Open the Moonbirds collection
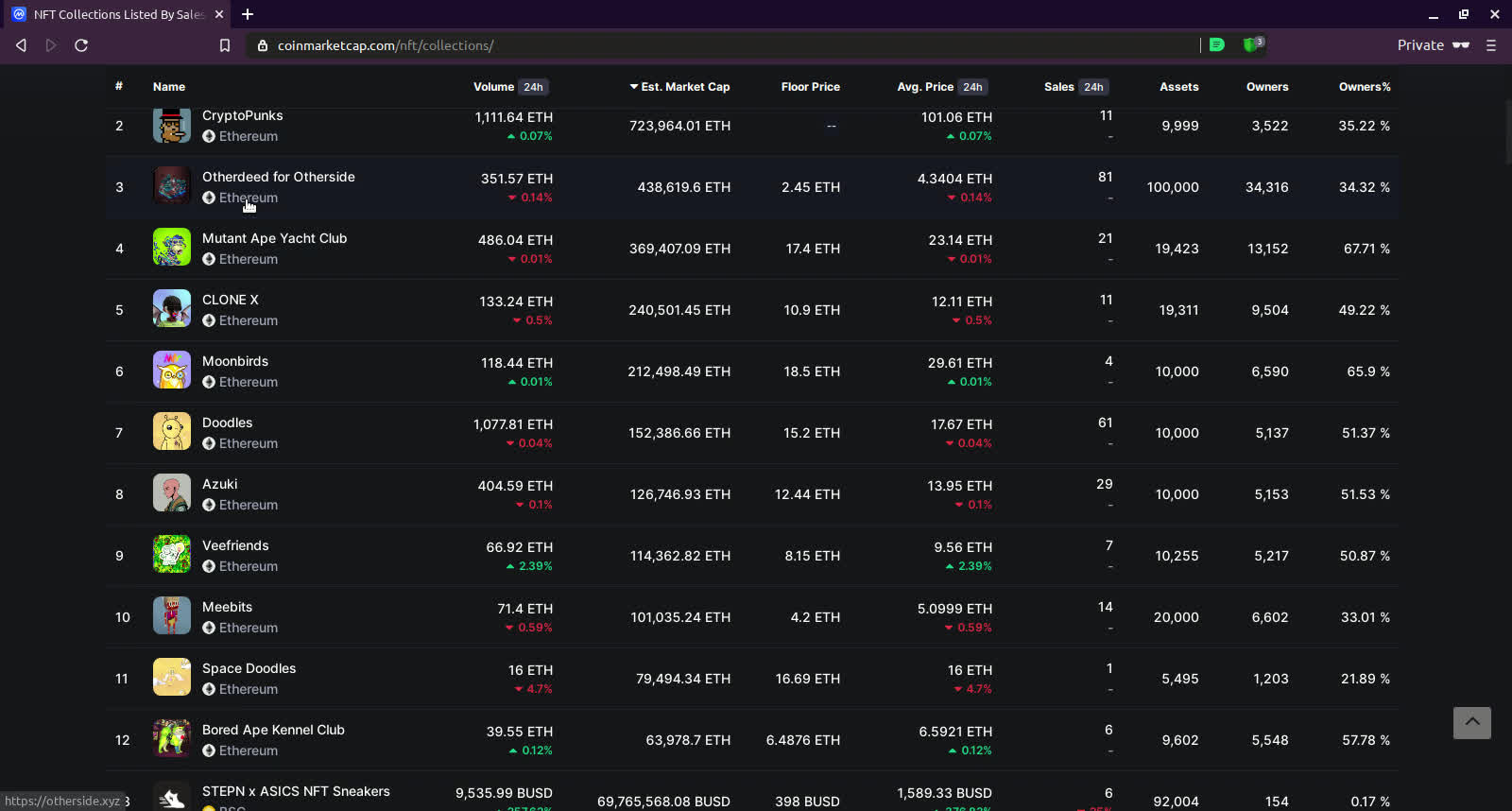 (x=235, y=361)
